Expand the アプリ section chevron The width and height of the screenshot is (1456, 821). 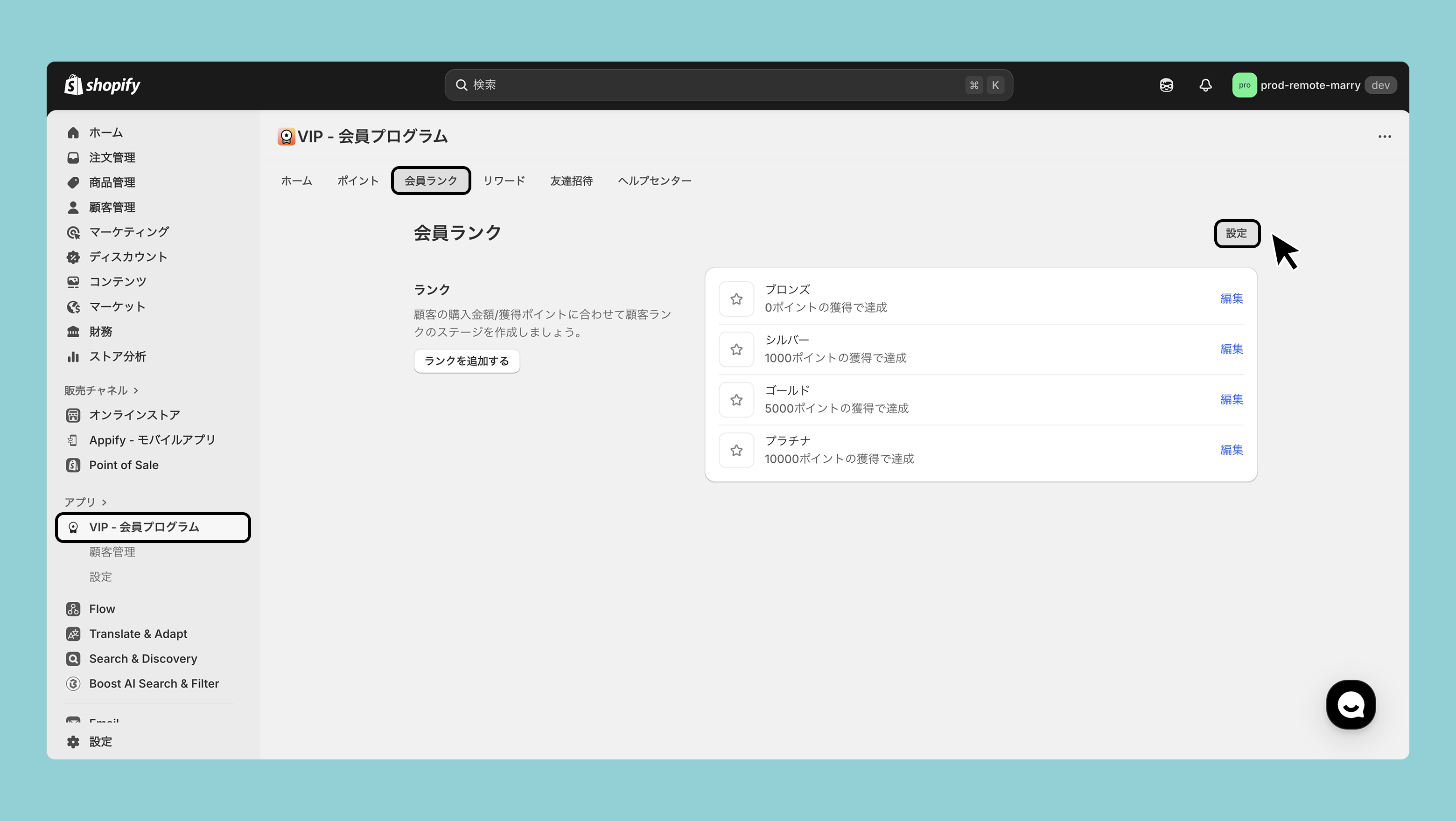(105, 502)
